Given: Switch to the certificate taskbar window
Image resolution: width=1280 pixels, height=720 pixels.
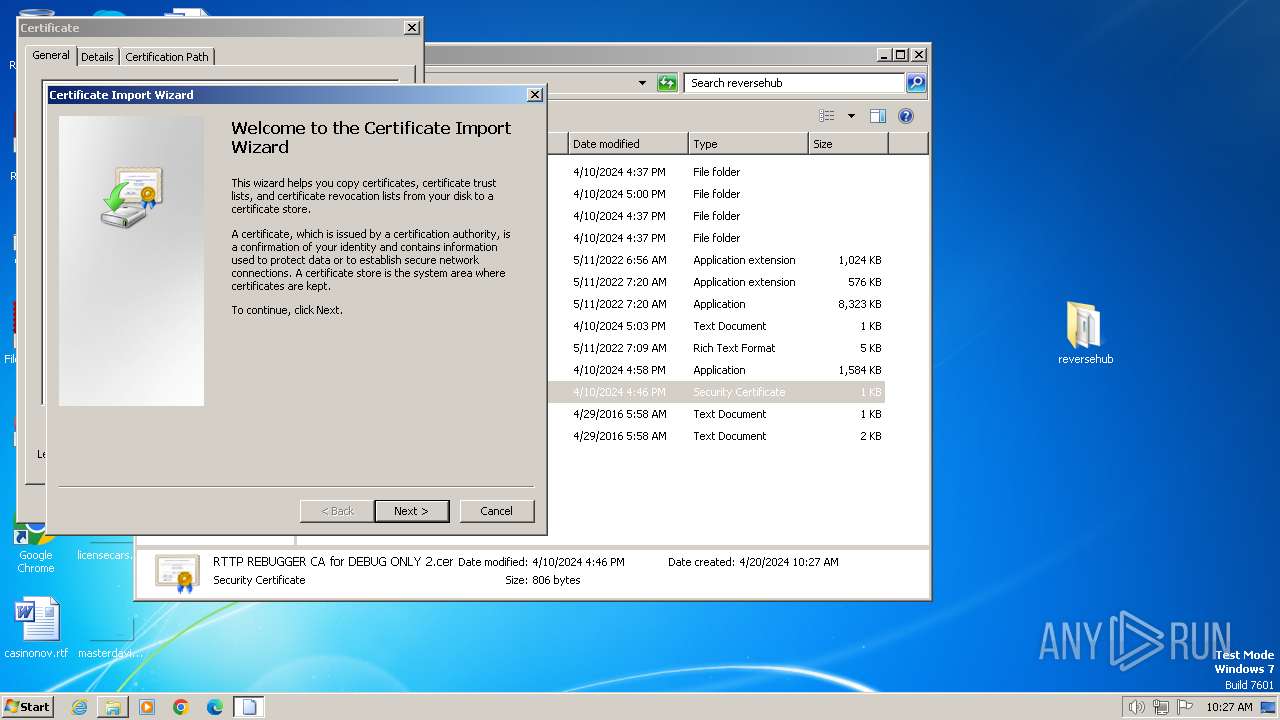Looking at the screenshot, I should (249, 707).
